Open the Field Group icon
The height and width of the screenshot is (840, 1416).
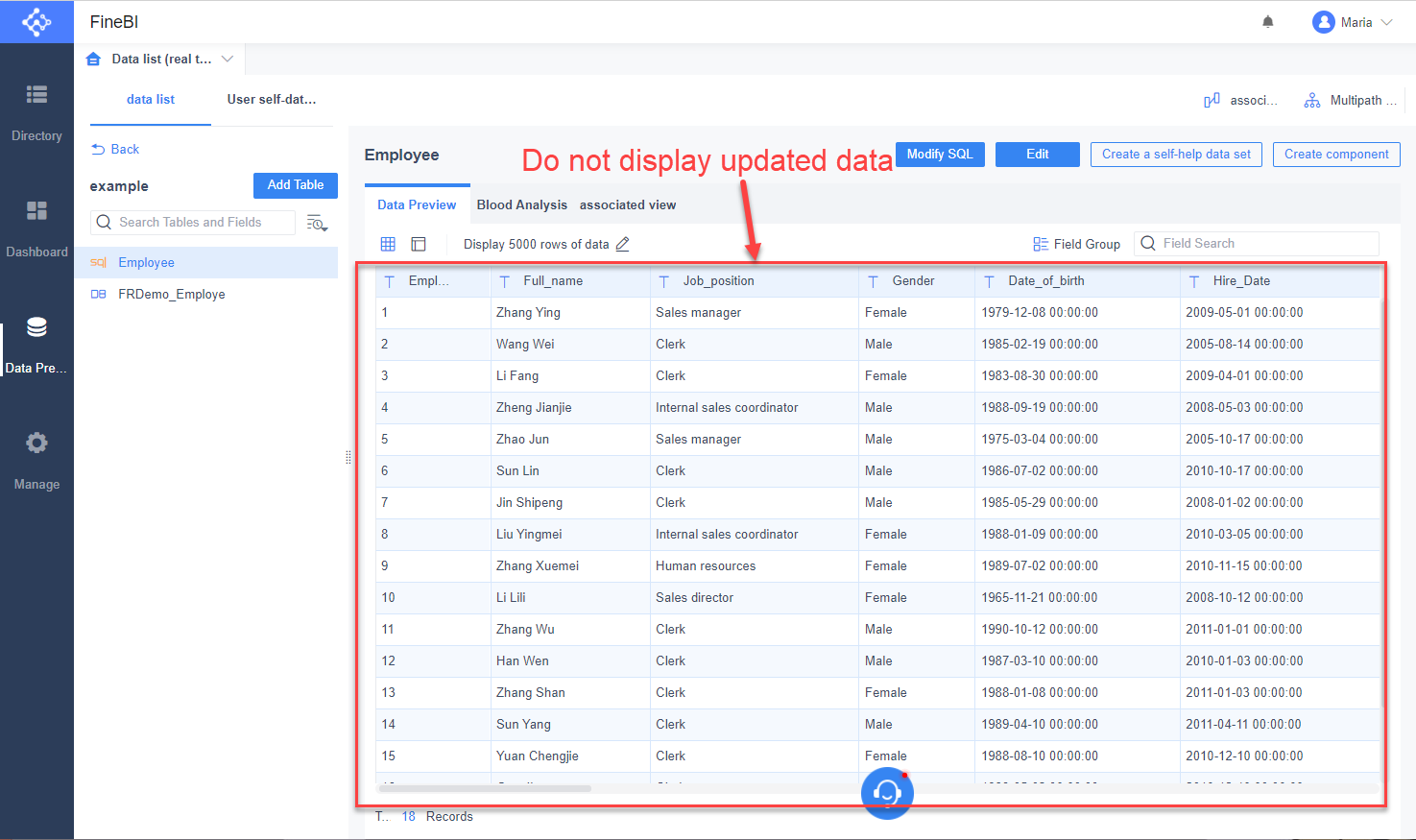[1041, 244]
